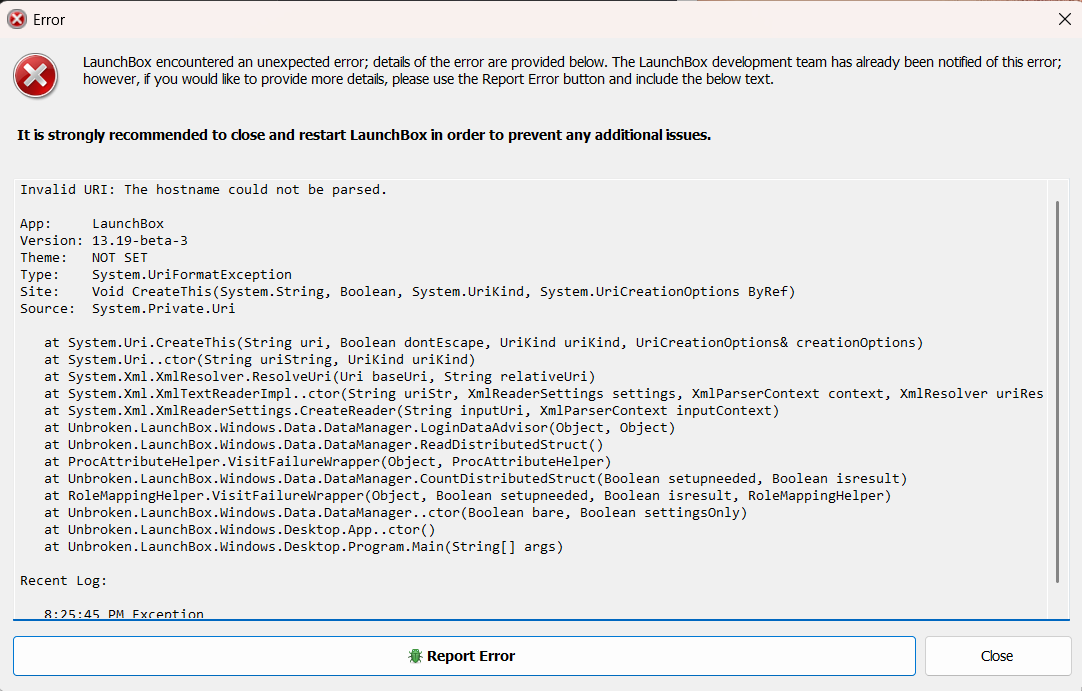Click the Program.Main stack trace line
The width and height of the screenshot is (1082, 691).
click(304, 547)
